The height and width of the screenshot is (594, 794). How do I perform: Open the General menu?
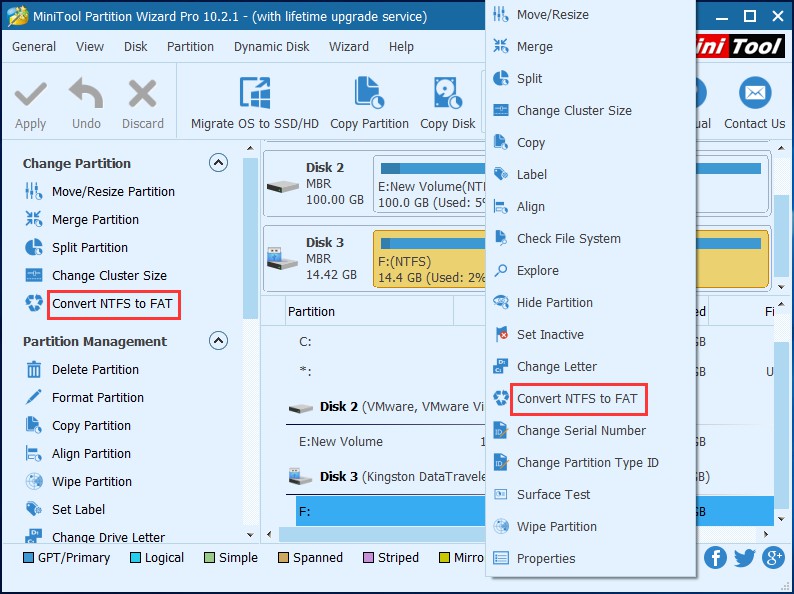[x=34, y=47]
